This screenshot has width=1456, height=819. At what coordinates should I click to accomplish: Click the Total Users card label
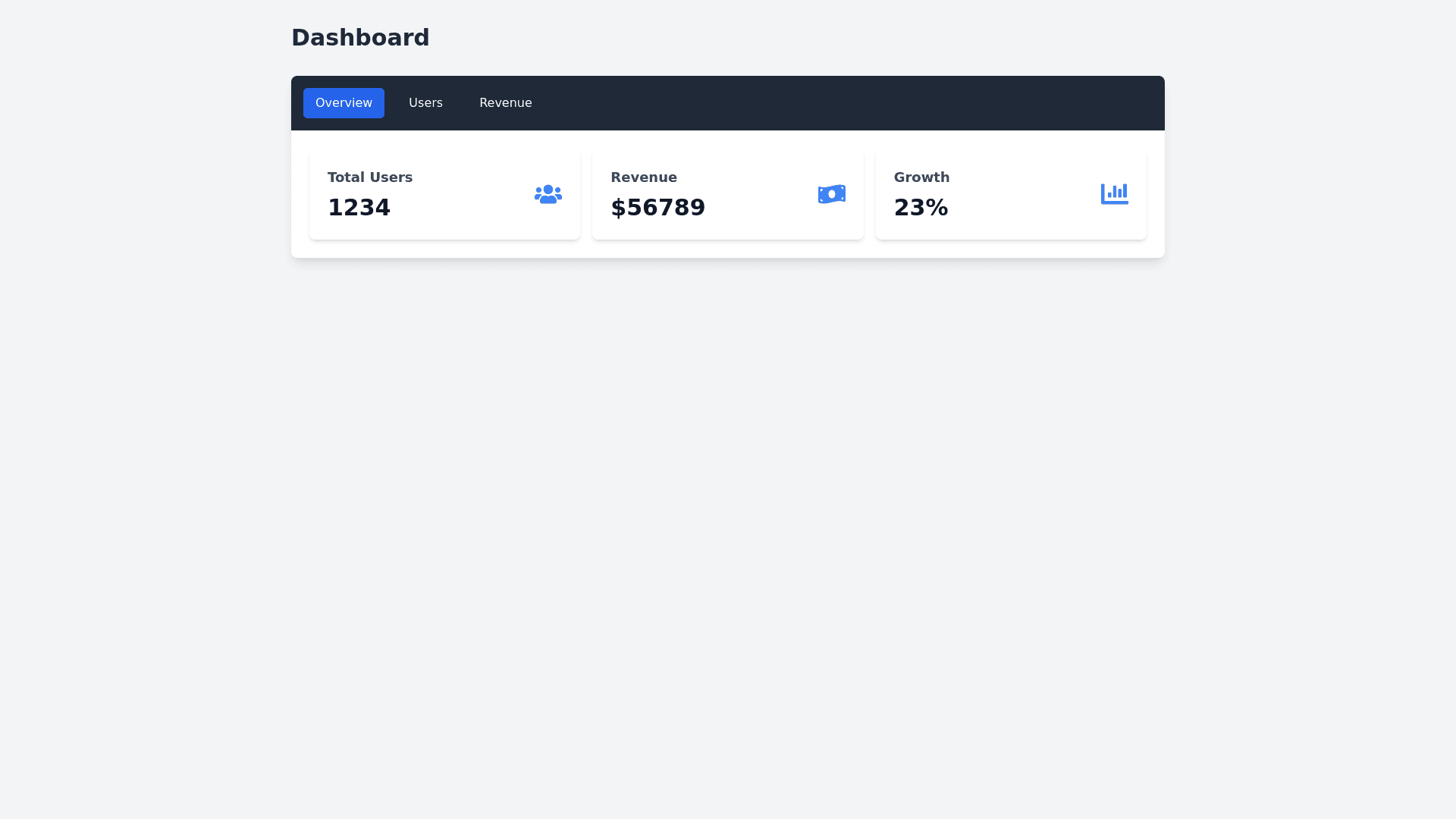(370, 177)
